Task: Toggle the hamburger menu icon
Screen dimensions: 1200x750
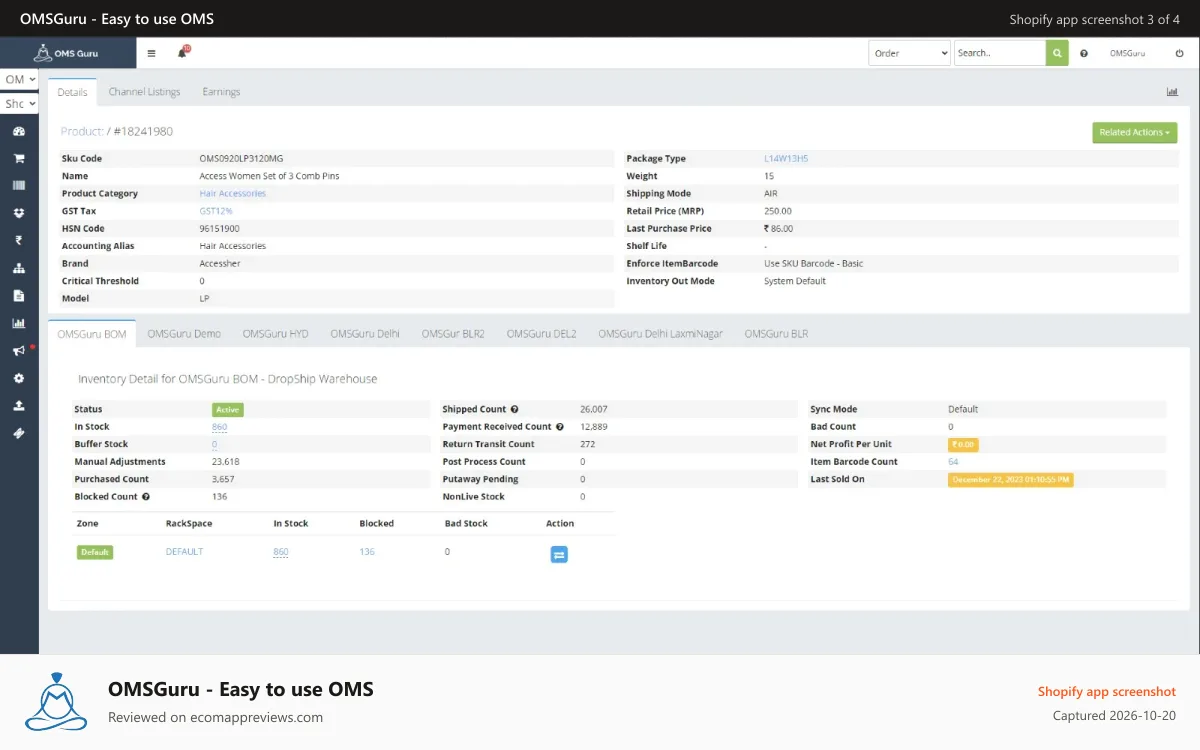Action: pyautogui.click(x=151, y=53)
